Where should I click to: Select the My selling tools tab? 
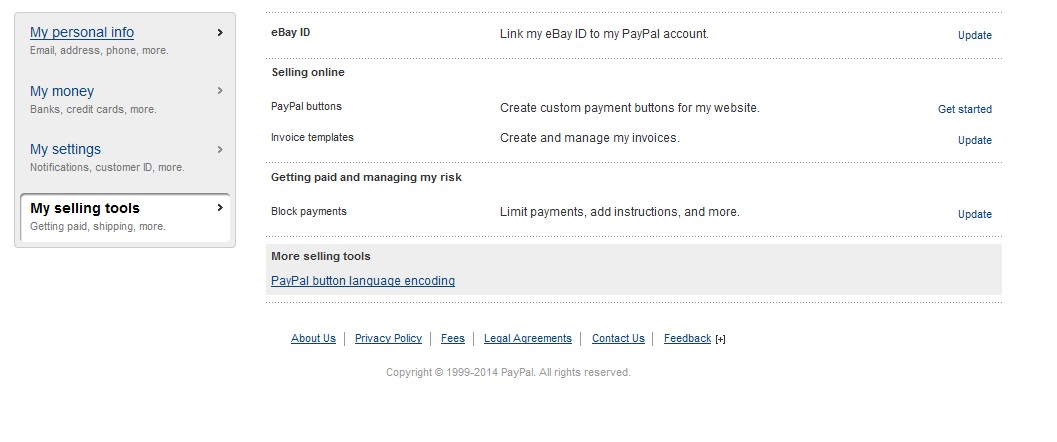(x=85, y=208)
